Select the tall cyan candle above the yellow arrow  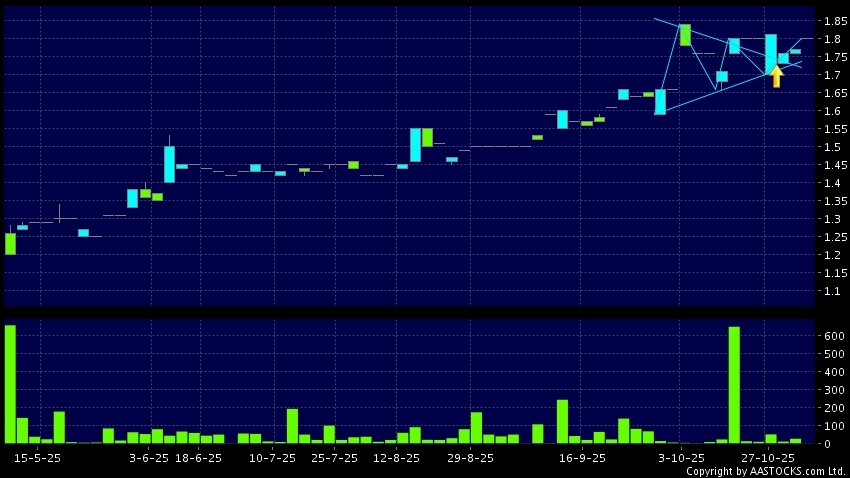[x=771, y=54]
